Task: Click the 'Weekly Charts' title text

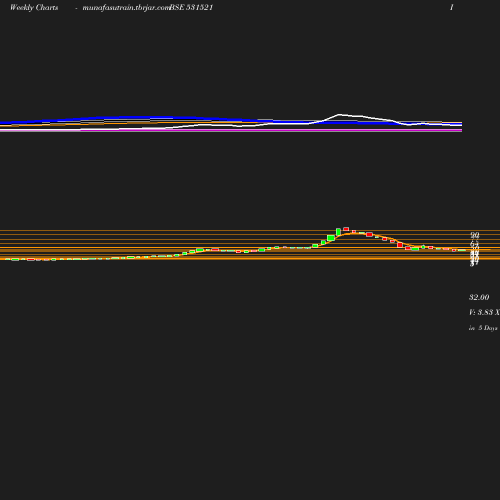Action: point(34,8)
